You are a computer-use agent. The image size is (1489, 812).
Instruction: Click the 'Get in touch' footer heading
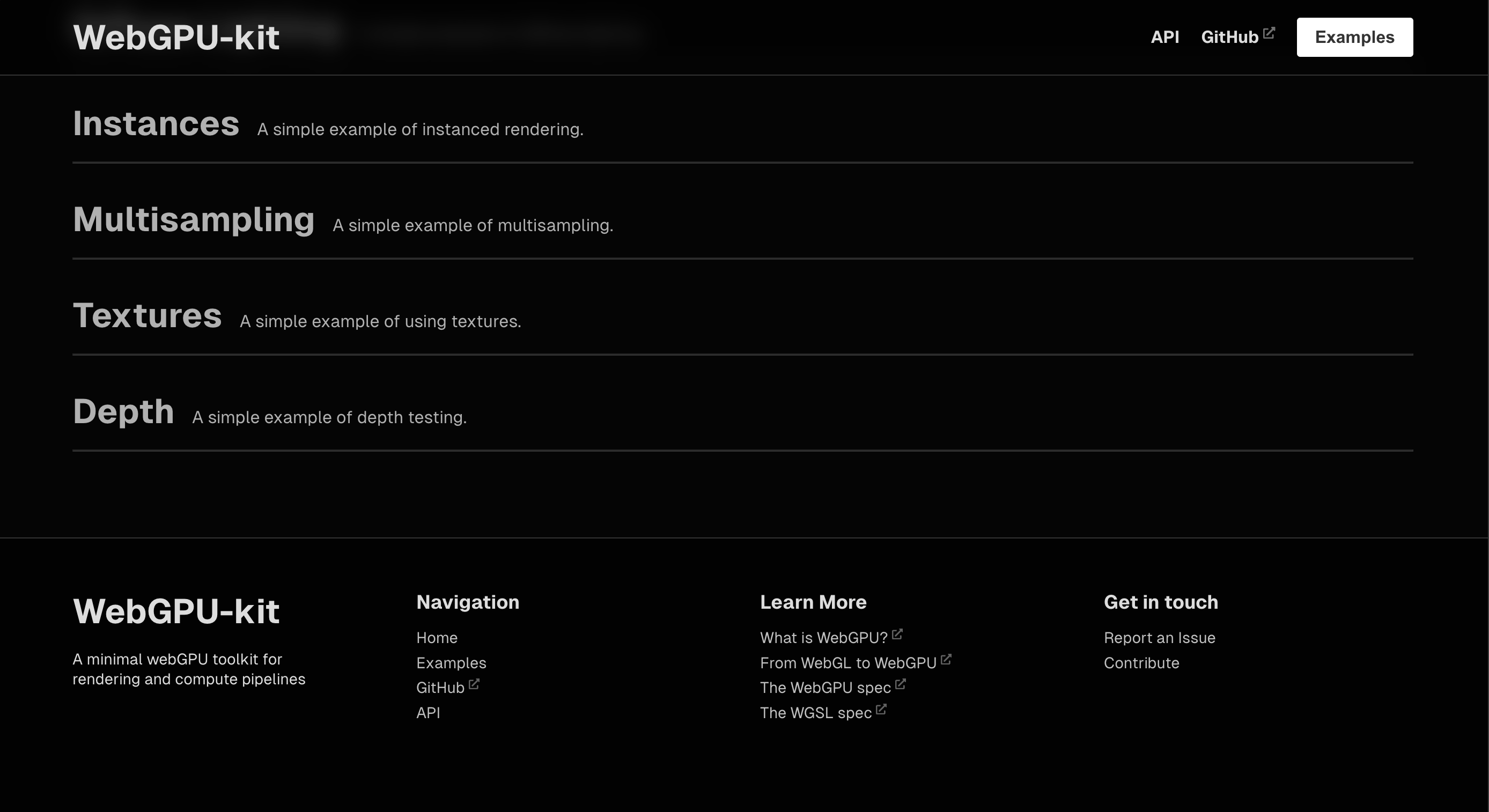click(x=1161, y=602)
